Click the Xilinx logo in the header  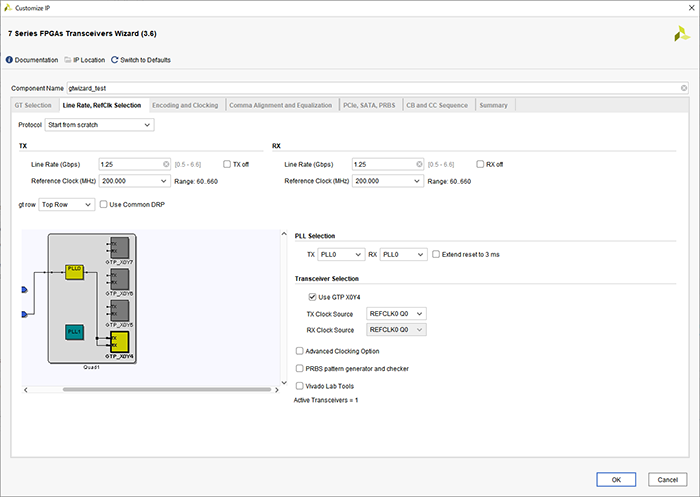[x=682, y=34]
